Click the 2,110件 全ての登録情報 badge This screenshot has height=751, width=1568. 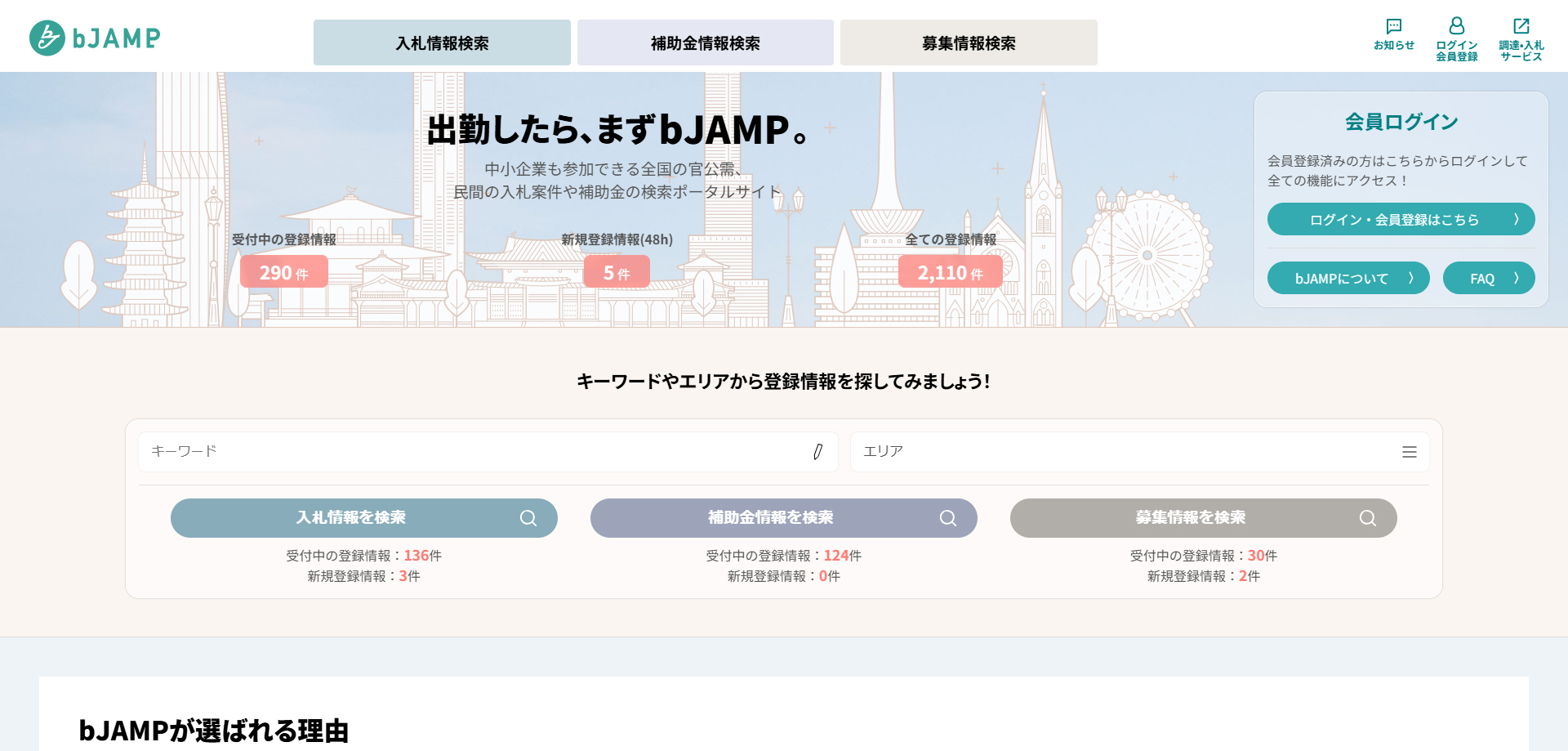point(951,271)
